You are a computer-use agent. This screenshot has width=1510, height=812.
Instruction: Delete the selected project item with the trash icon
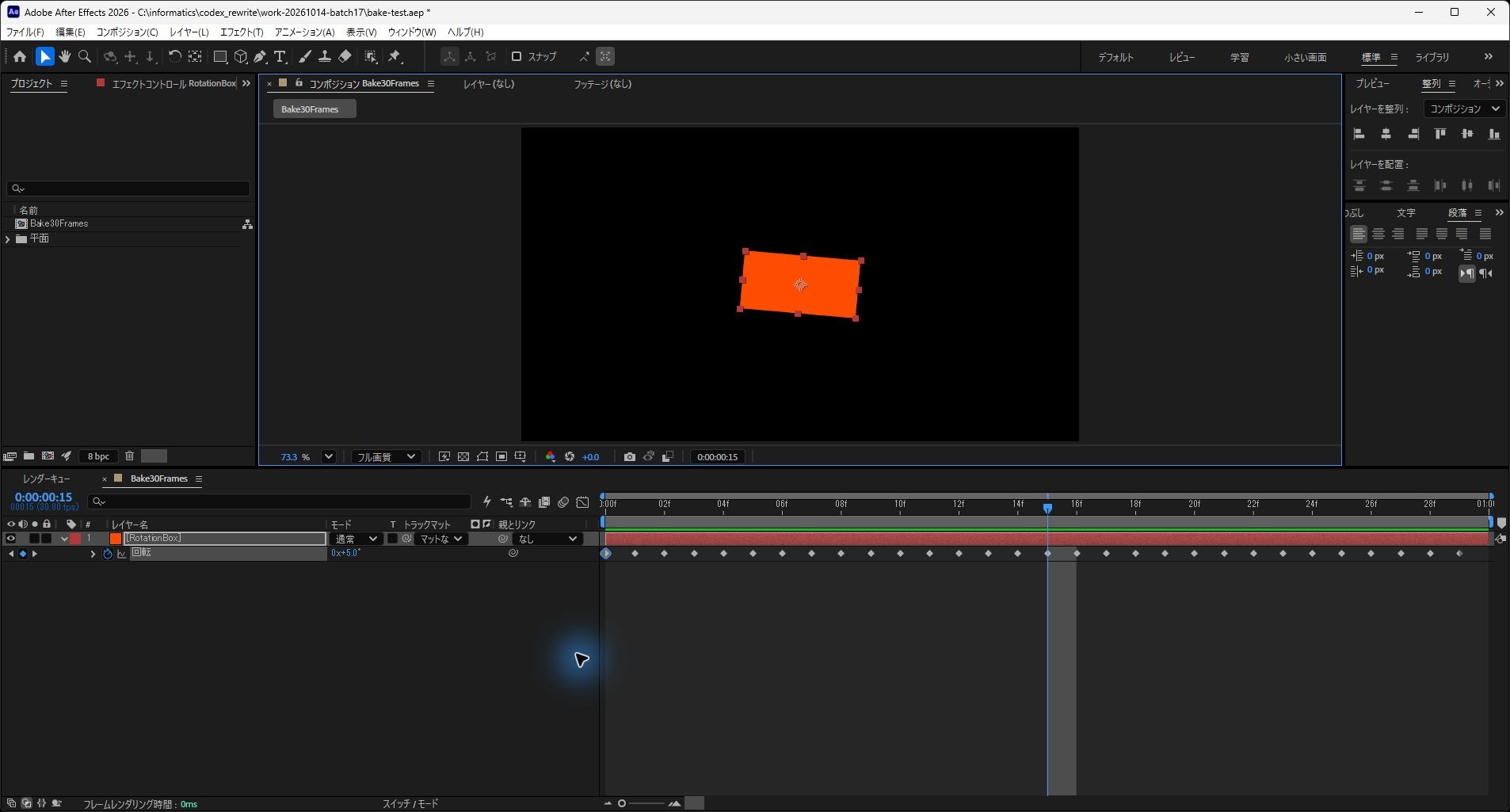(x=129, y=456)
